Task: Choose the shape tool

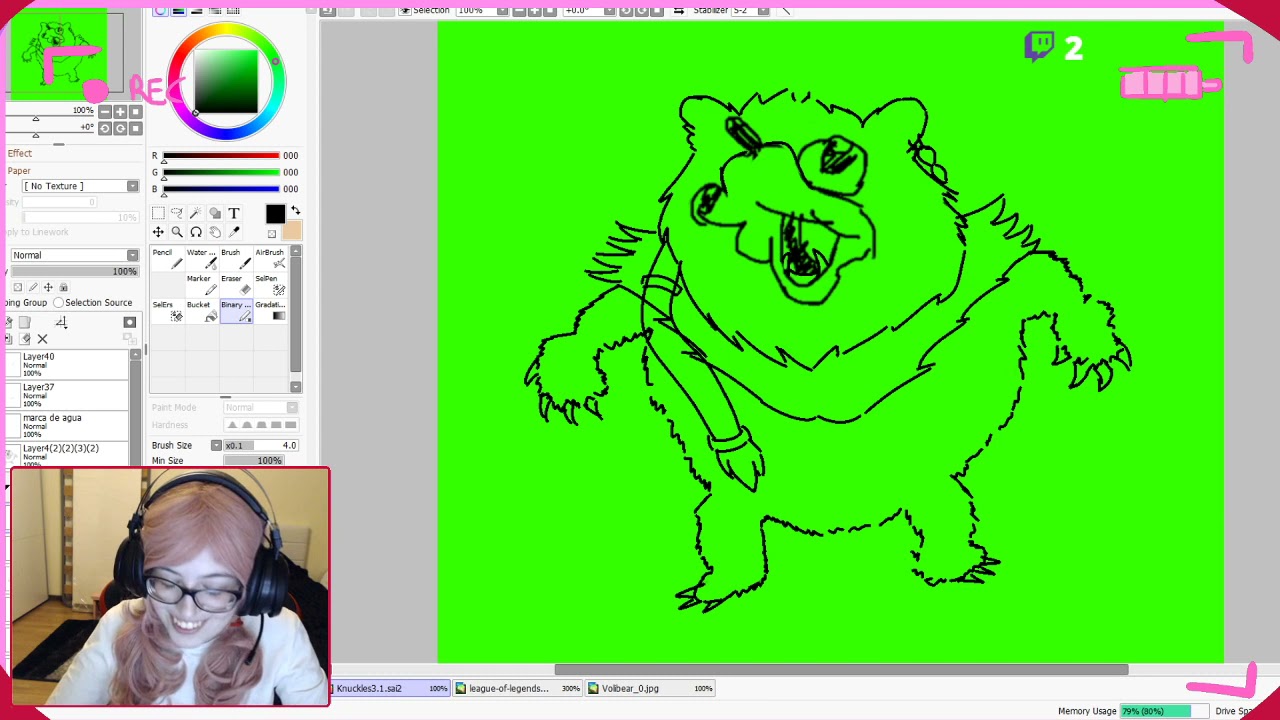Action: (215, 213)
